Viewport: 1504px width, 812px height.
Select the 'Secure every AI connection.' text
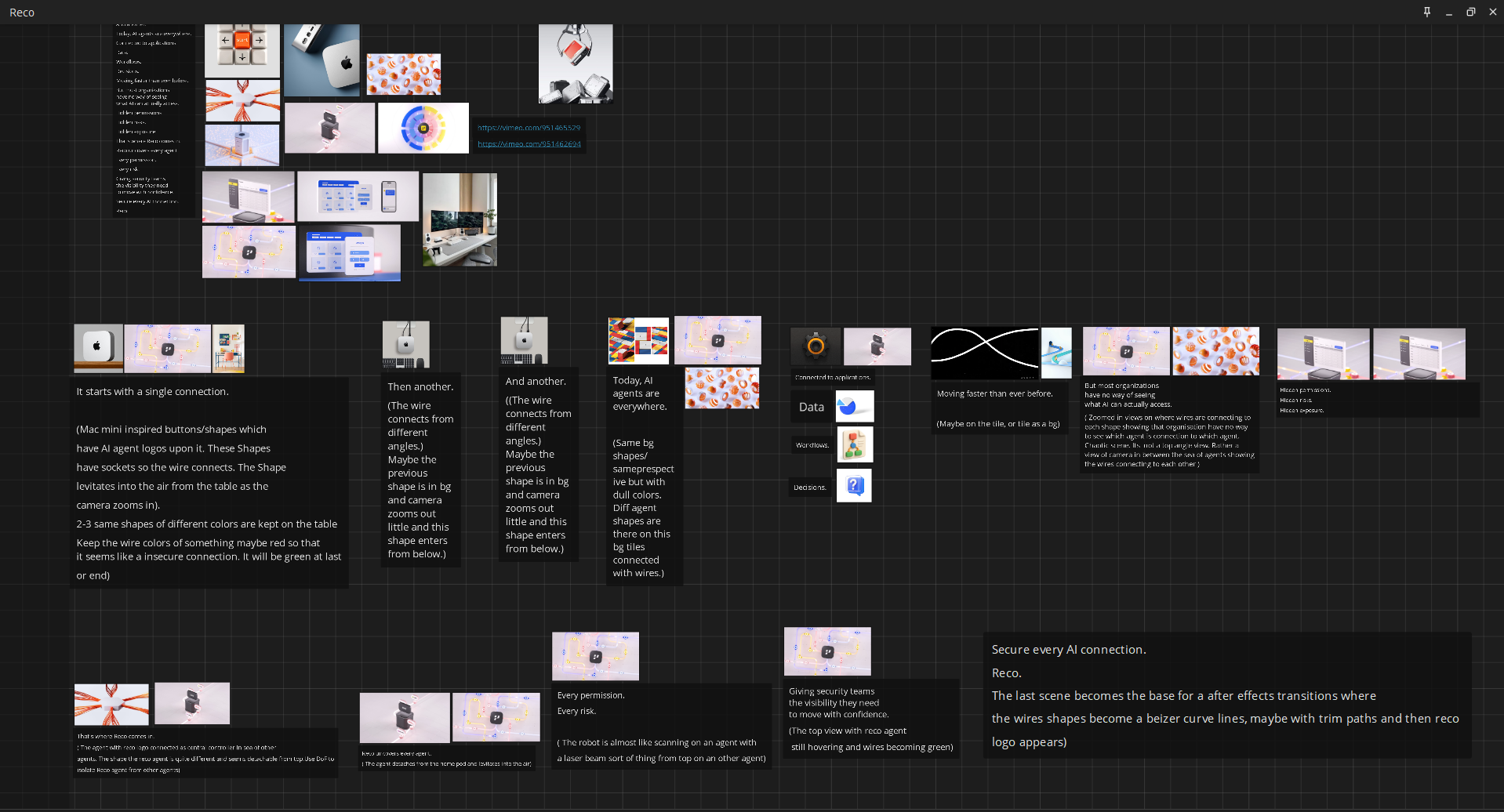click(1069, 650)
